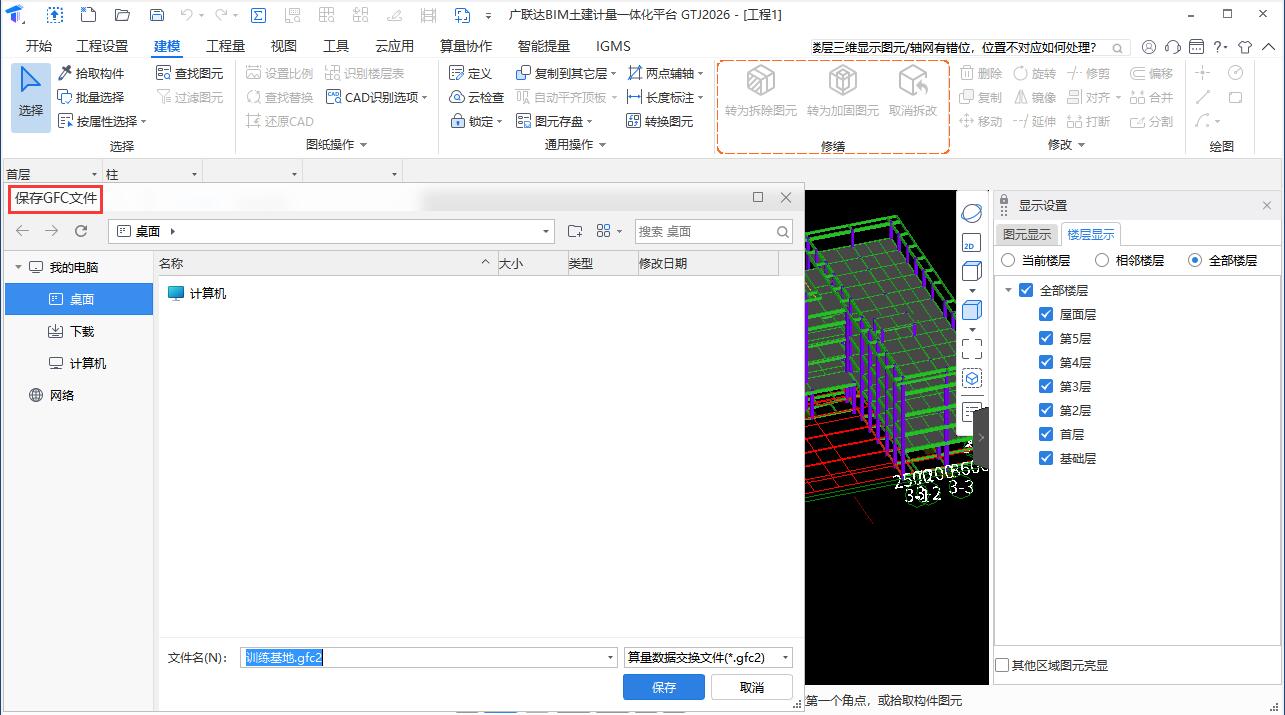Open the 开始 ribbon tab

pos(39,46)
